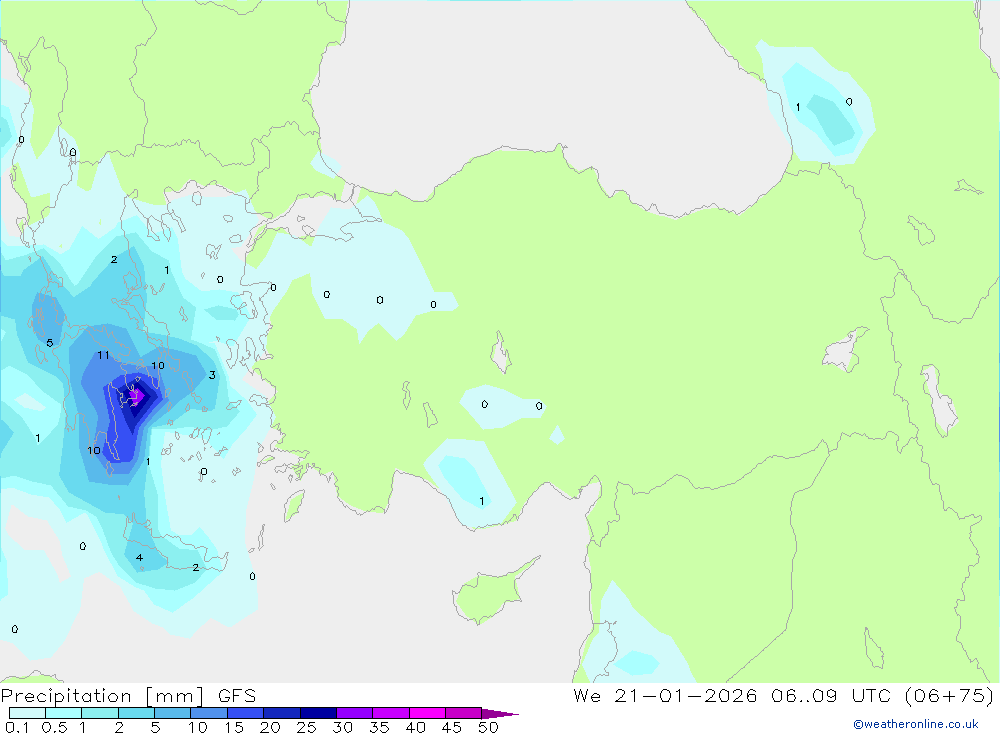This screenshot has height=733, width=1000.
Task: Click the legend swatch between 45 and 50
Action: pyautogui.click(x=463, y=713)
